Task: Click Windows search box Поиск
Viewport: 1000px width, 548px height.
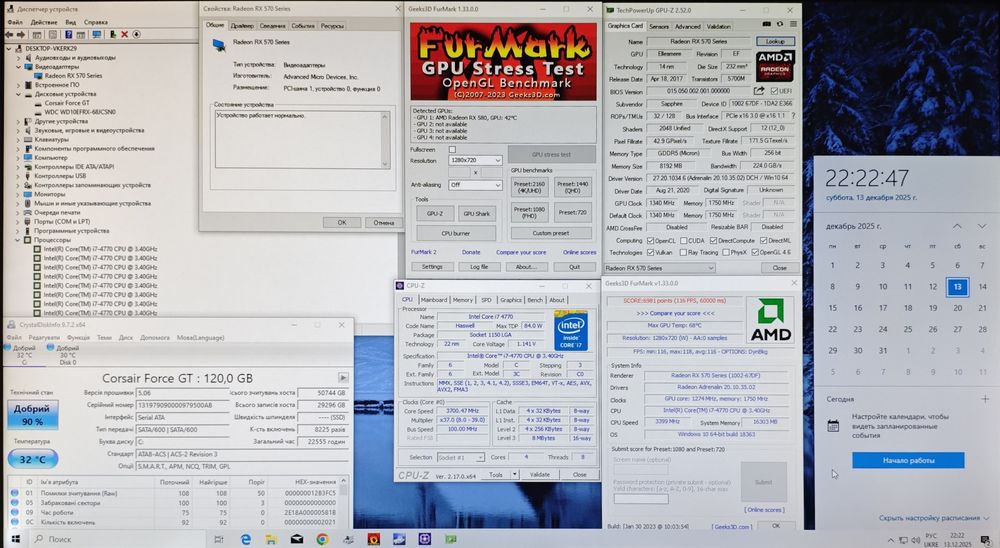Action: tap(118, 539)
